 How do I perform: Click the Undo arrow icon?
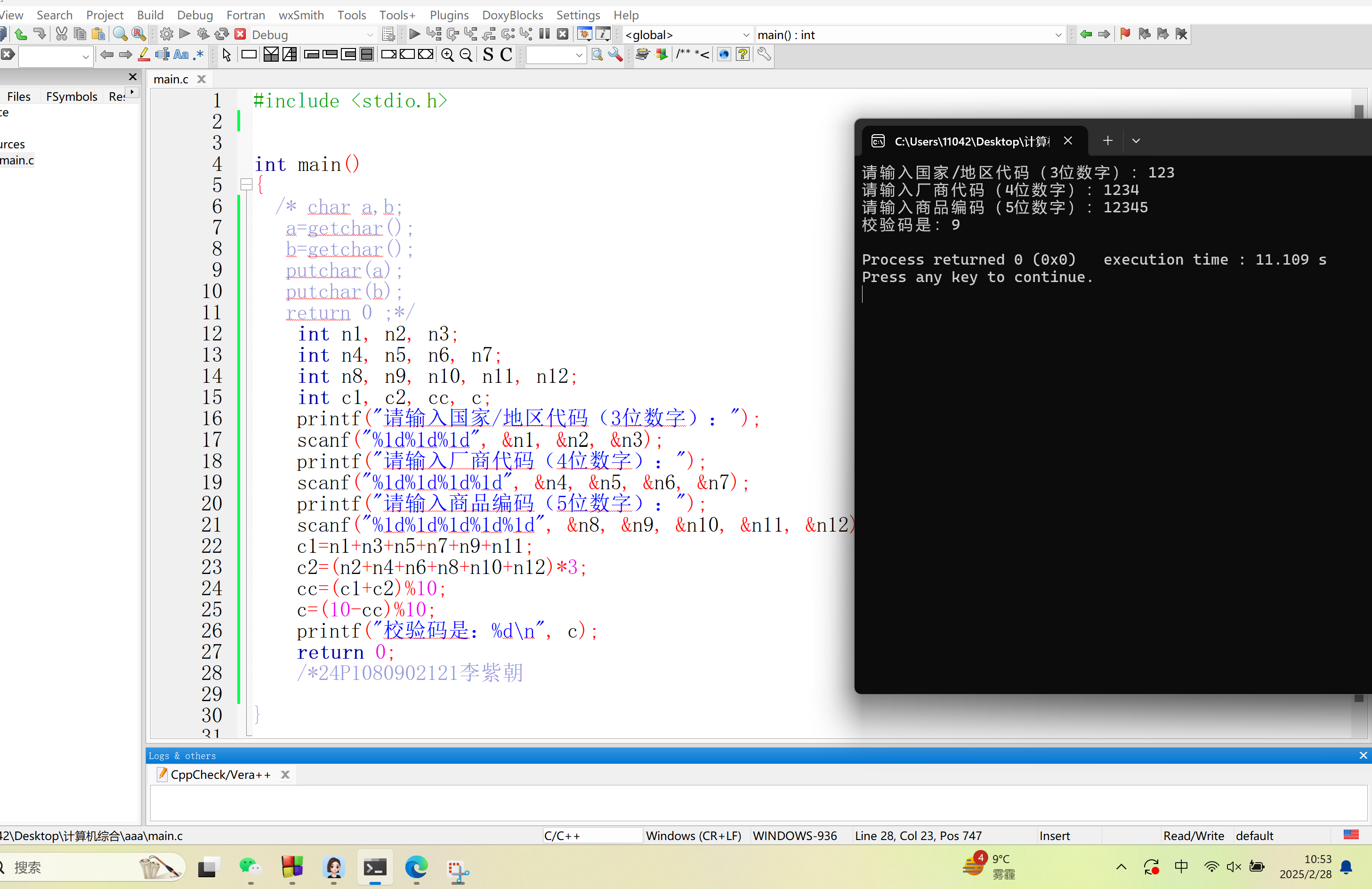pyautogui.click(x=21, y=34)
